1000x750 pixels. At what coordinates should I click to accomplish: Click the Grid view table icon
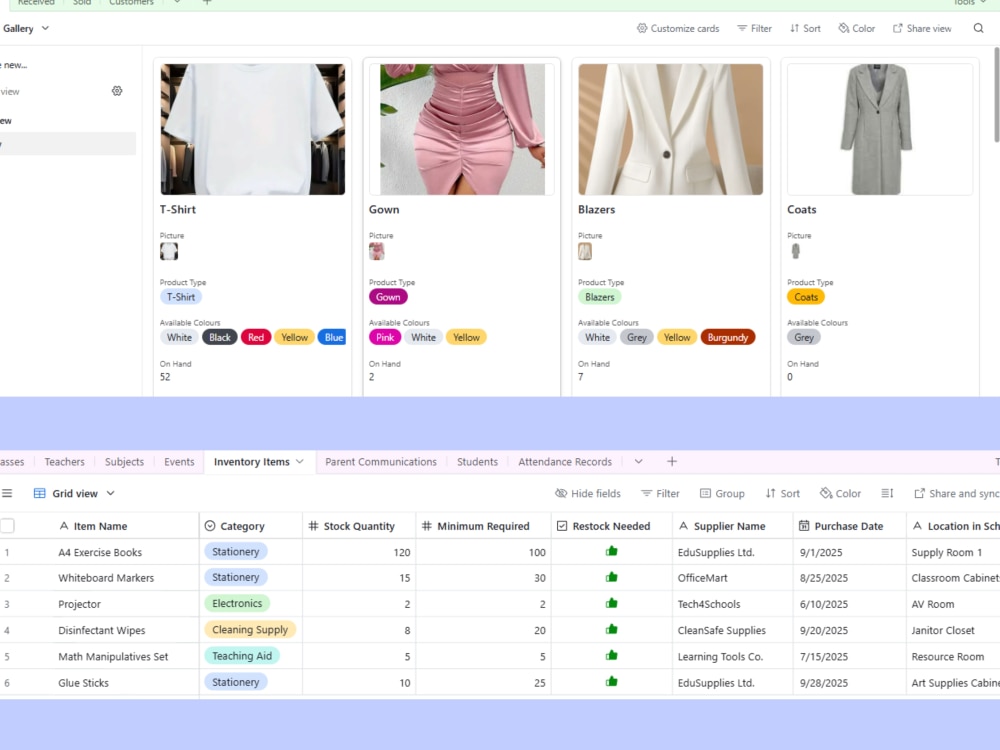pyautogui.click(x=40, y=493)
